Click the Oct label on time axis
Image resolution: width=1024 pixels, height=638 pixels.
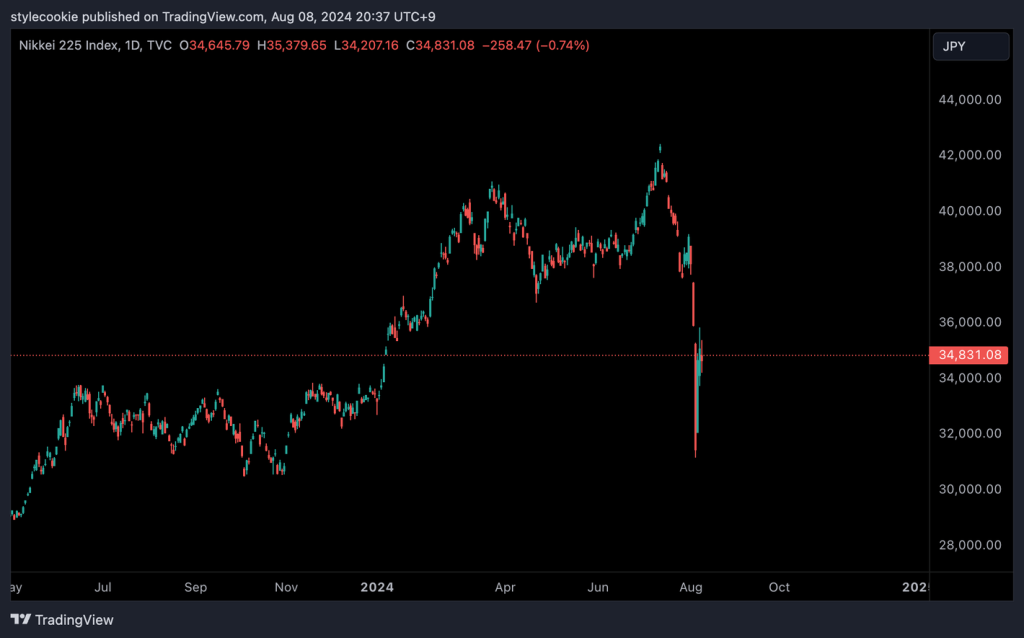(x=779, y=587)
